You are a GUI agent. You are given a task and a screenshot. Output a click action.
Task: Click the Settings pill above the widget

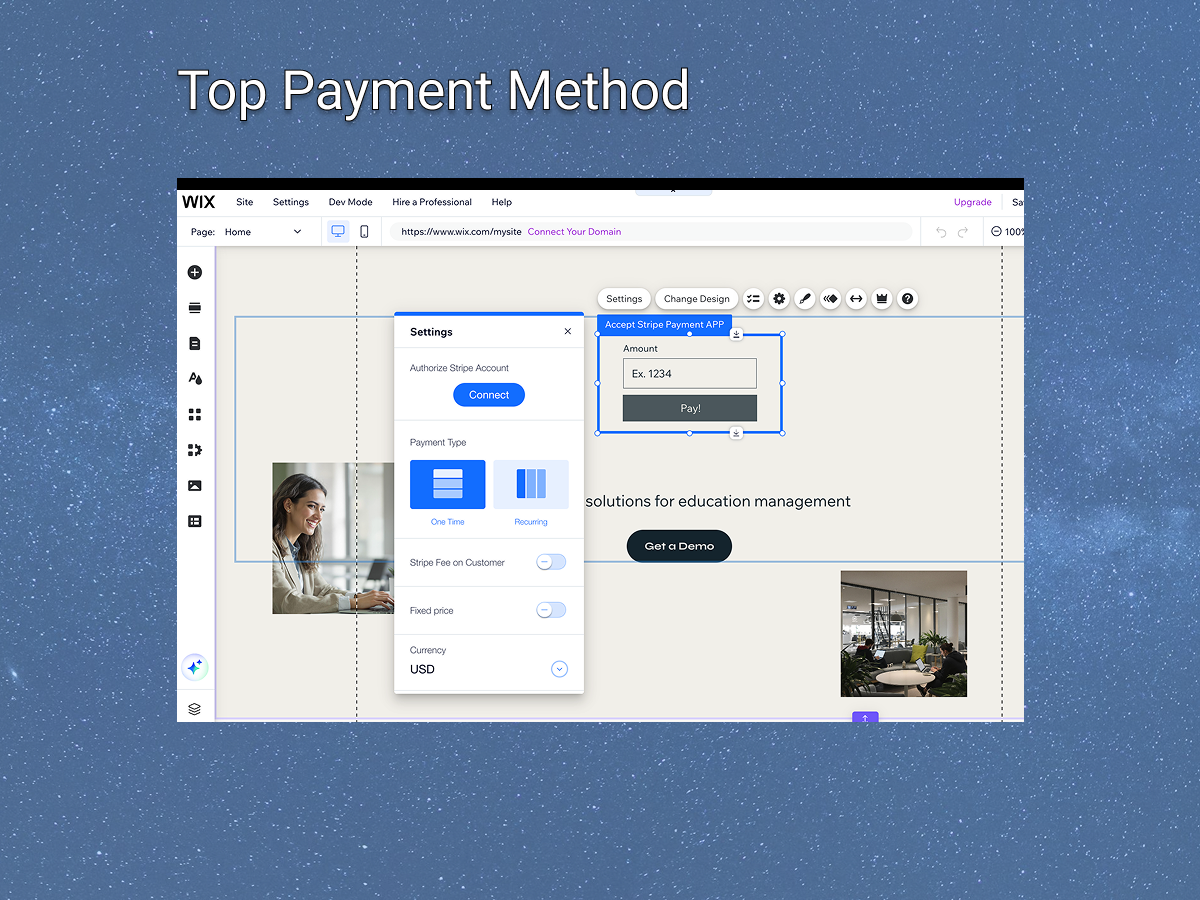(x=624, y=299)
